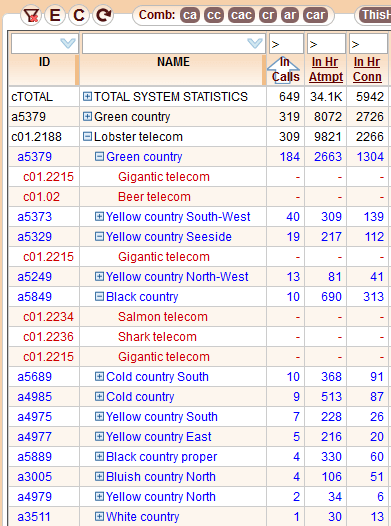The image size is (391, 526).
Task: Expand TOTAL SYSTEM STATISTICS row
Action: 87,97
